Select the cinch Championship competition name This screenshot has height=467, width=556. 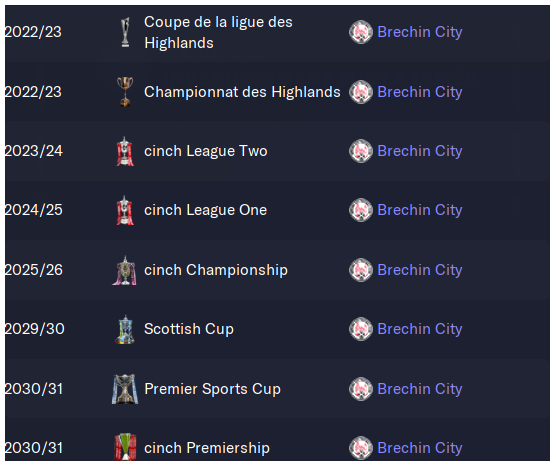216,270
